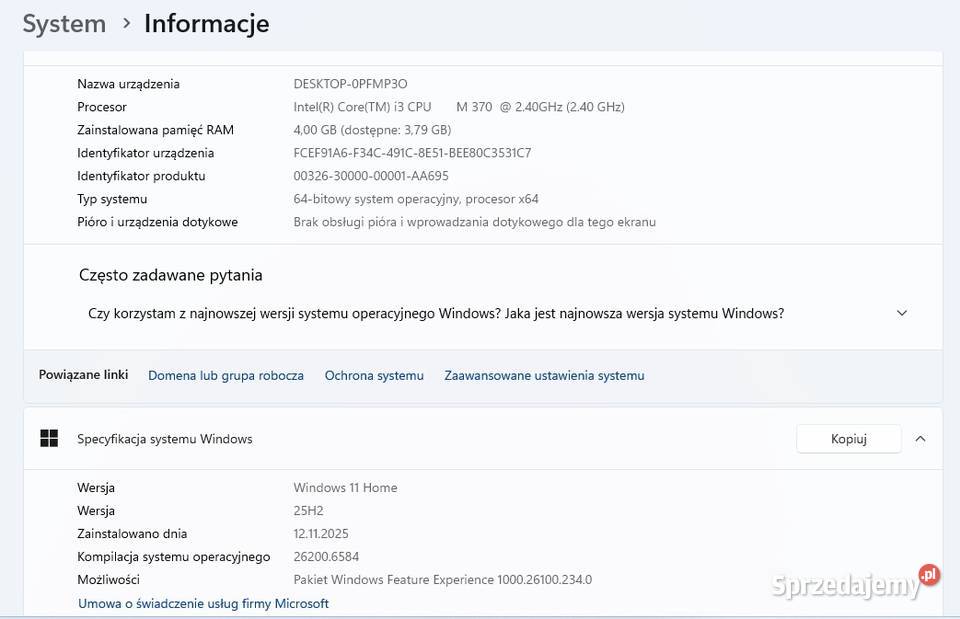Select product ID 00326-30000-00001-AA695

(371, 176)
